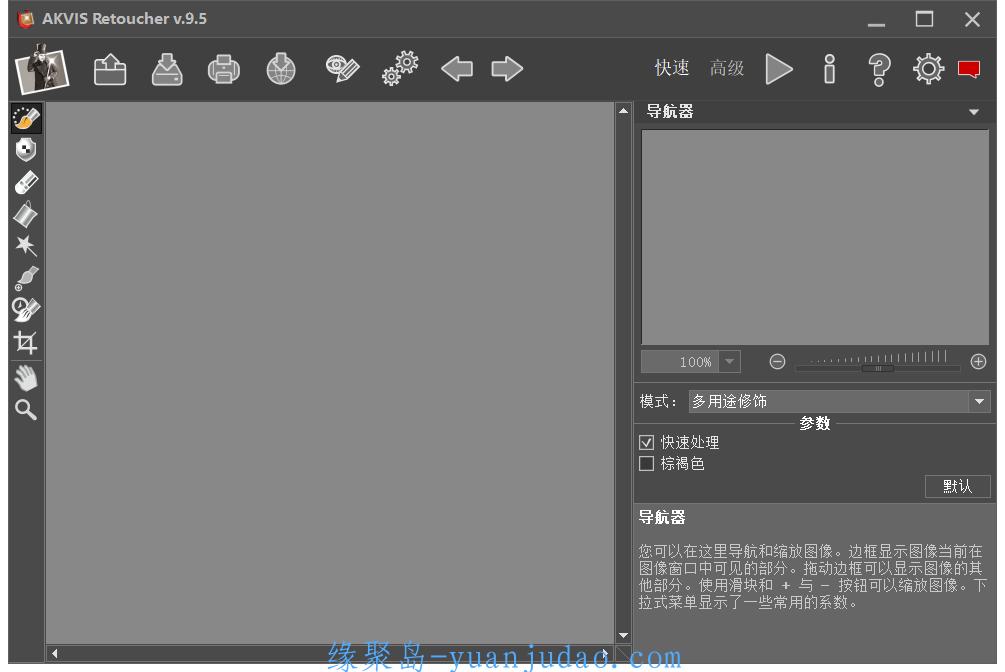Open batch processing gears icon
Image resolution: width=1005 pixels, height=672 pixels.
400,69
